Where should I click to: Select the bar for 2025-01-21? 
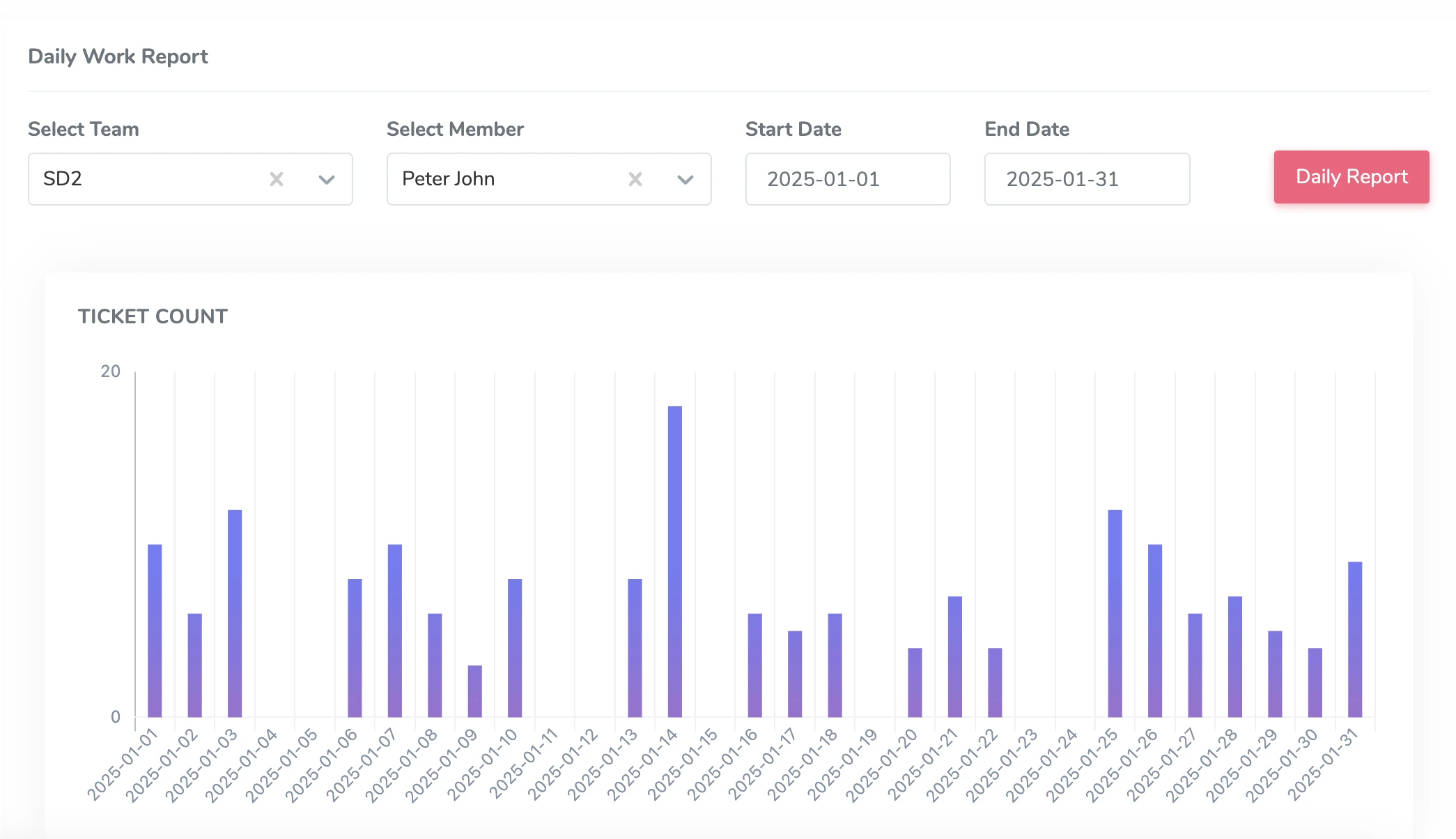tap(955, 656)
